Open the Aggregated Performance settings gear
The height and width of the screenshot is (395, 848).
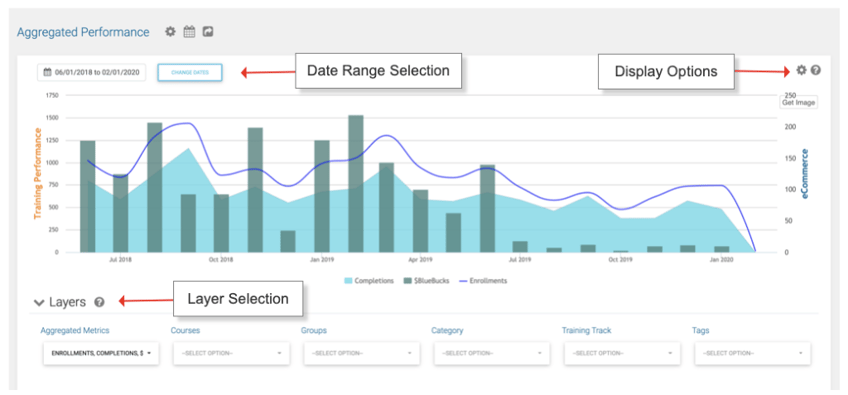170,32
